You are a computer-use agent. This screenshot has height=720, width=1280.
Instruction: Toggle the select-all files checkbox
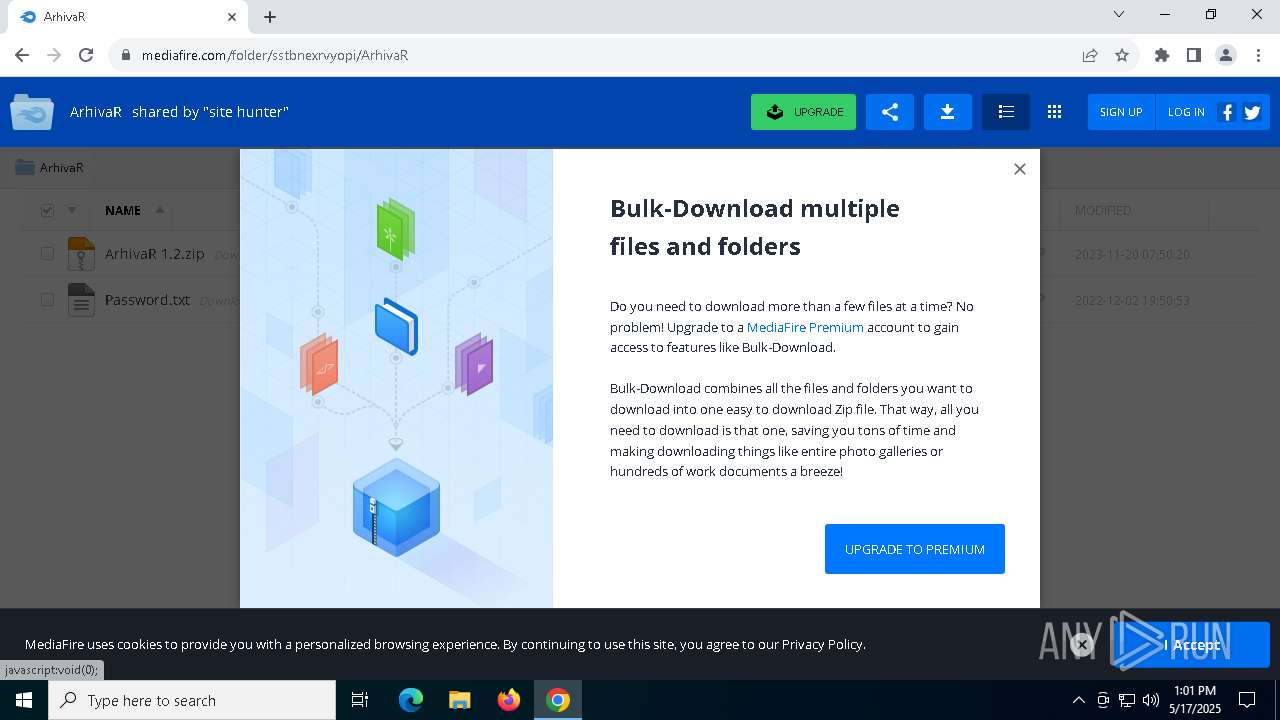click(x=47, y=210)
